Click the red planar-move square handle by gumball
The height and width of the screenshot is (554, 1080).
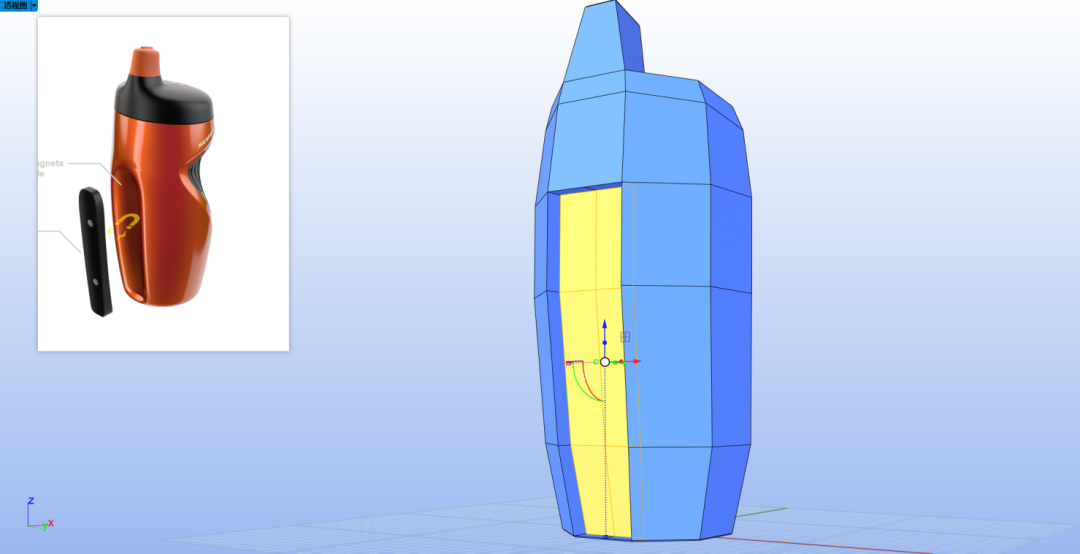click(x=625, y=337)
